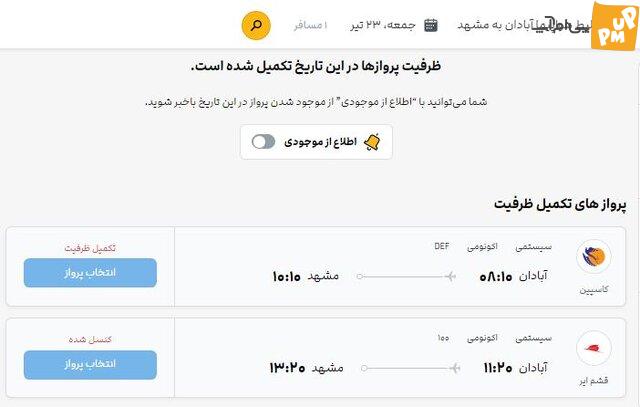Screen dimensions: 640x407
Task: Click the flight route line of the 08:10 flight
Action: [406, 276]
